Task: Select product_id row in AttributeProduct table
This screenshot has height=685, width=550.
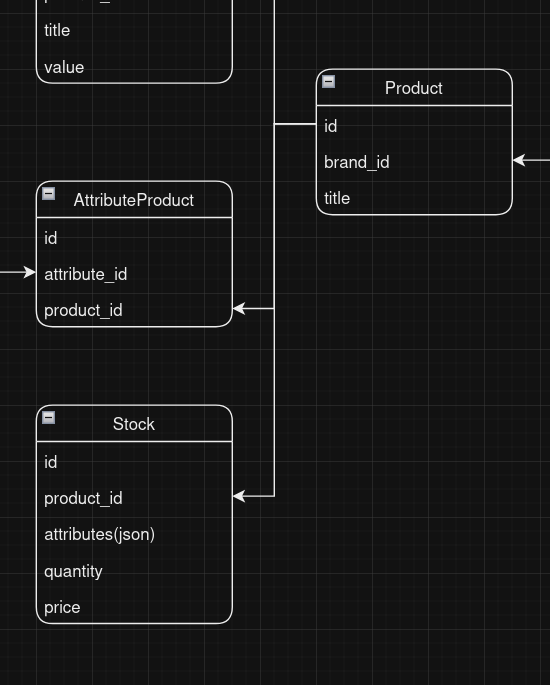Action: [x=134, y=310]
